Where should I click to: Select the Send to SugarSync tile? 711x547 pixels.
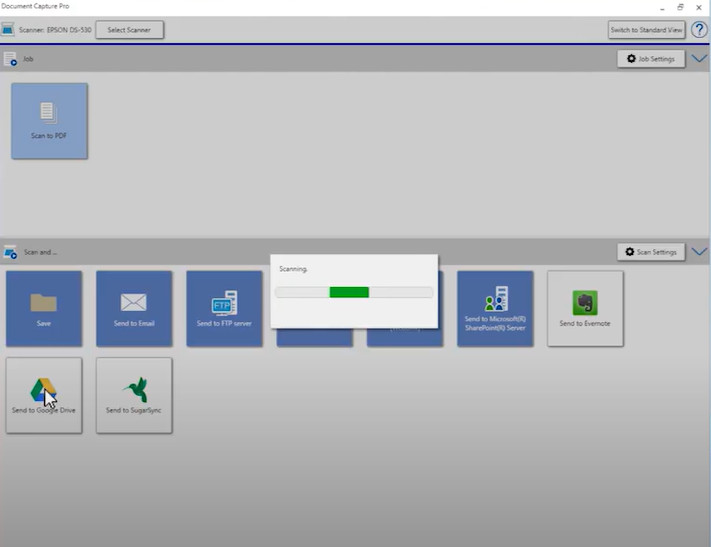coord(134,395)
